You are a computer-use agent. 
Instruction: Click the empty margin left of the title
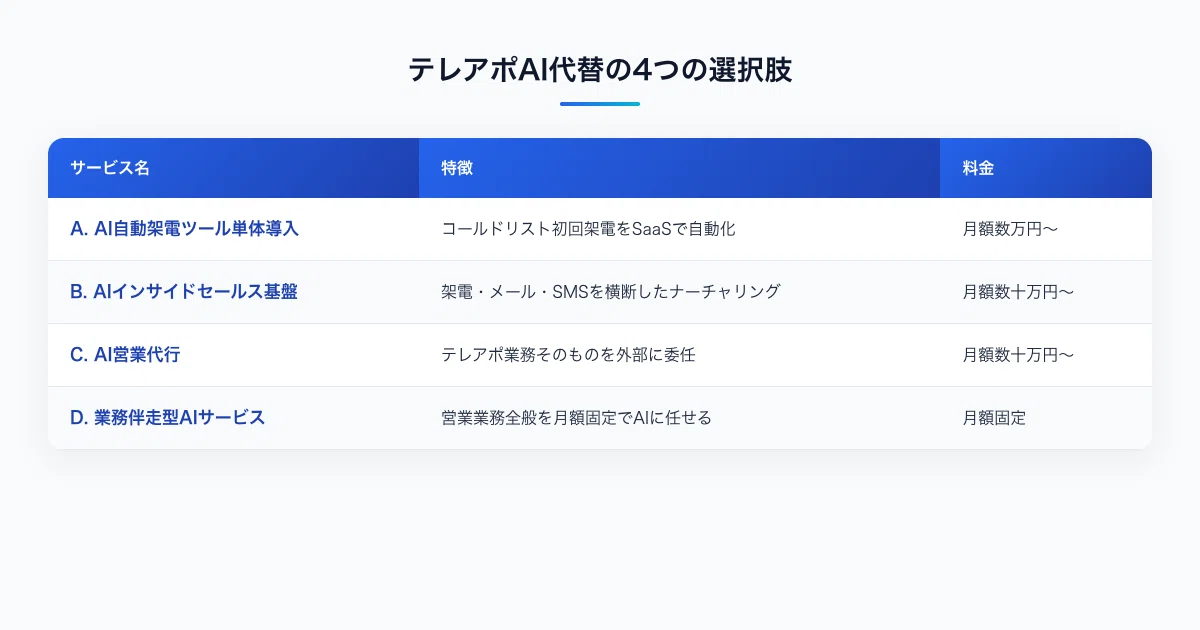[x=200, y=70]
